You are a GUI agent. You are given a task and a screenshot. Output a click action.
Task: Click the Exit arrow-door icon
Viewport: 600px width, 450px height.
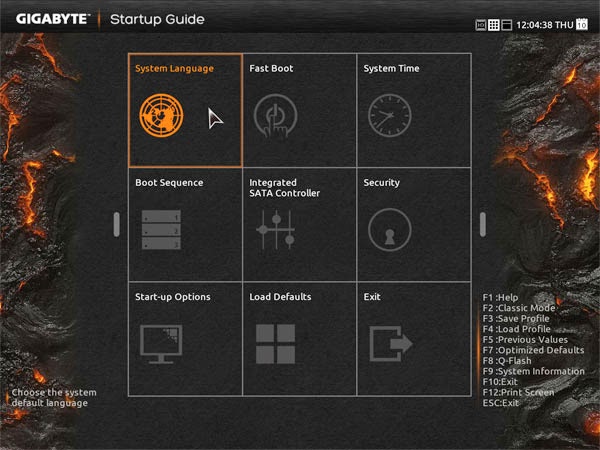point(391,343)
